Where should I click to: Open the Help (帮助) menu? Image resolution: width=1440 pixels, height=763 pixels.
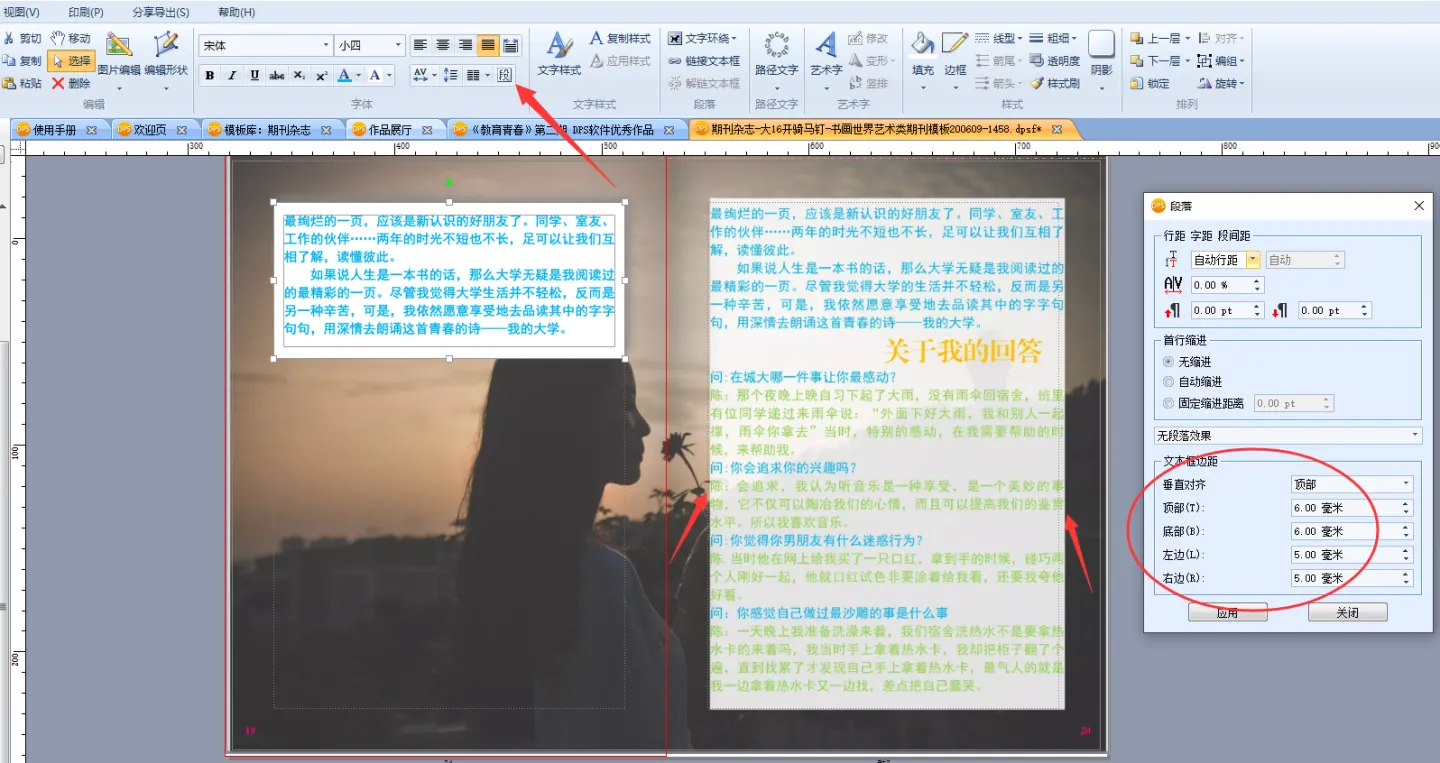click(x=236, y=12)
